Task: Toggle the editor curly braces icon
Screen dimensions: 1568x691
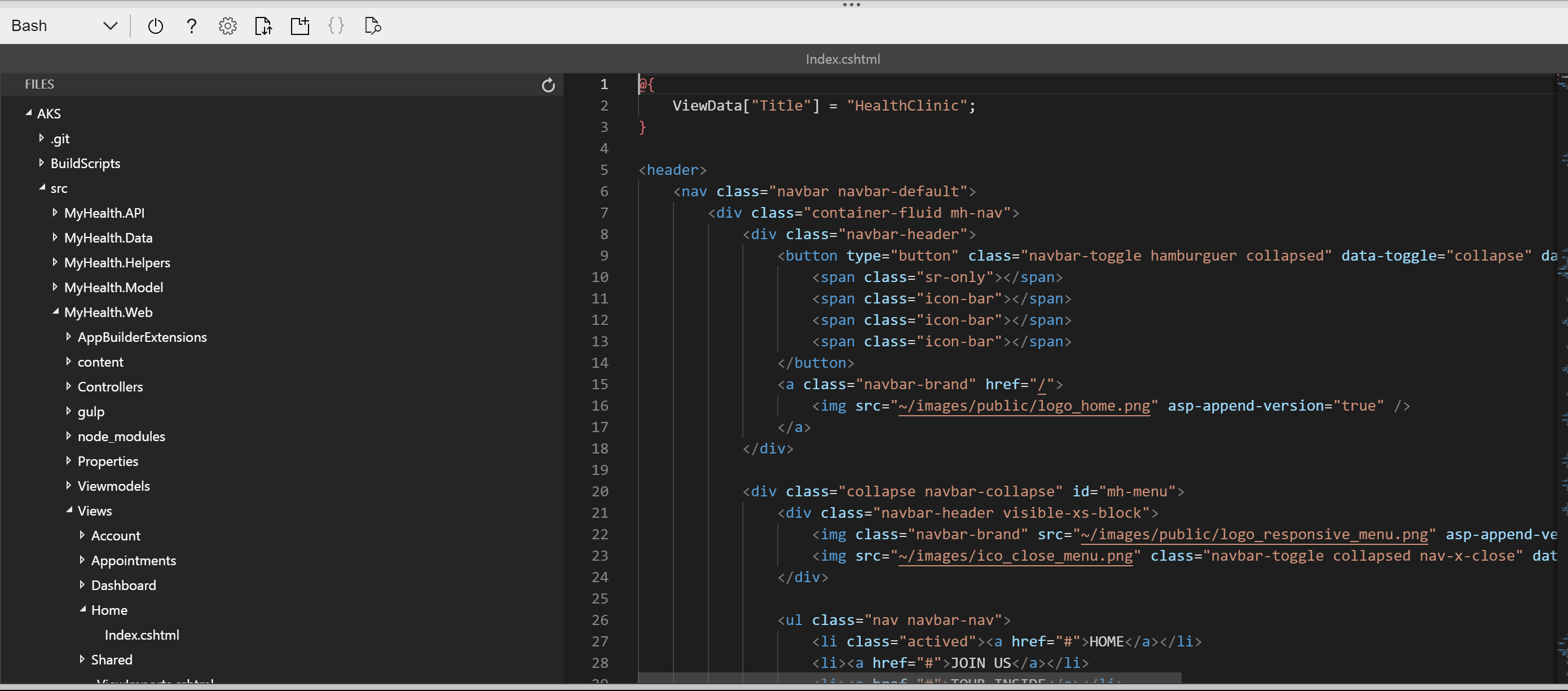Action: coord(336,25)
